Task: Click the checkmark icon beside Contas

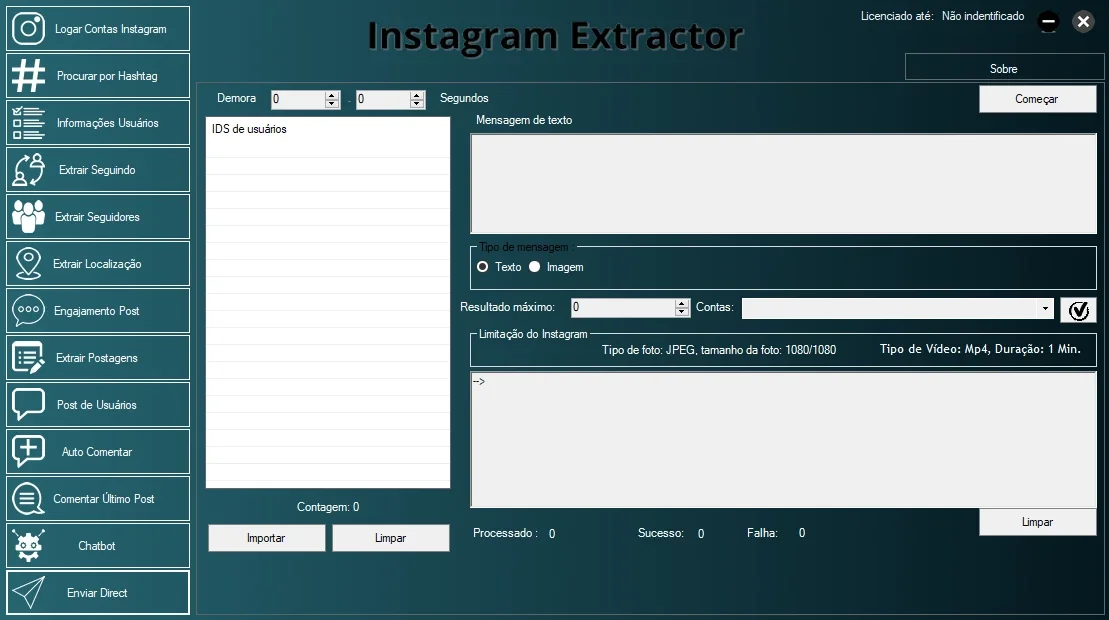Action: 1079,310
